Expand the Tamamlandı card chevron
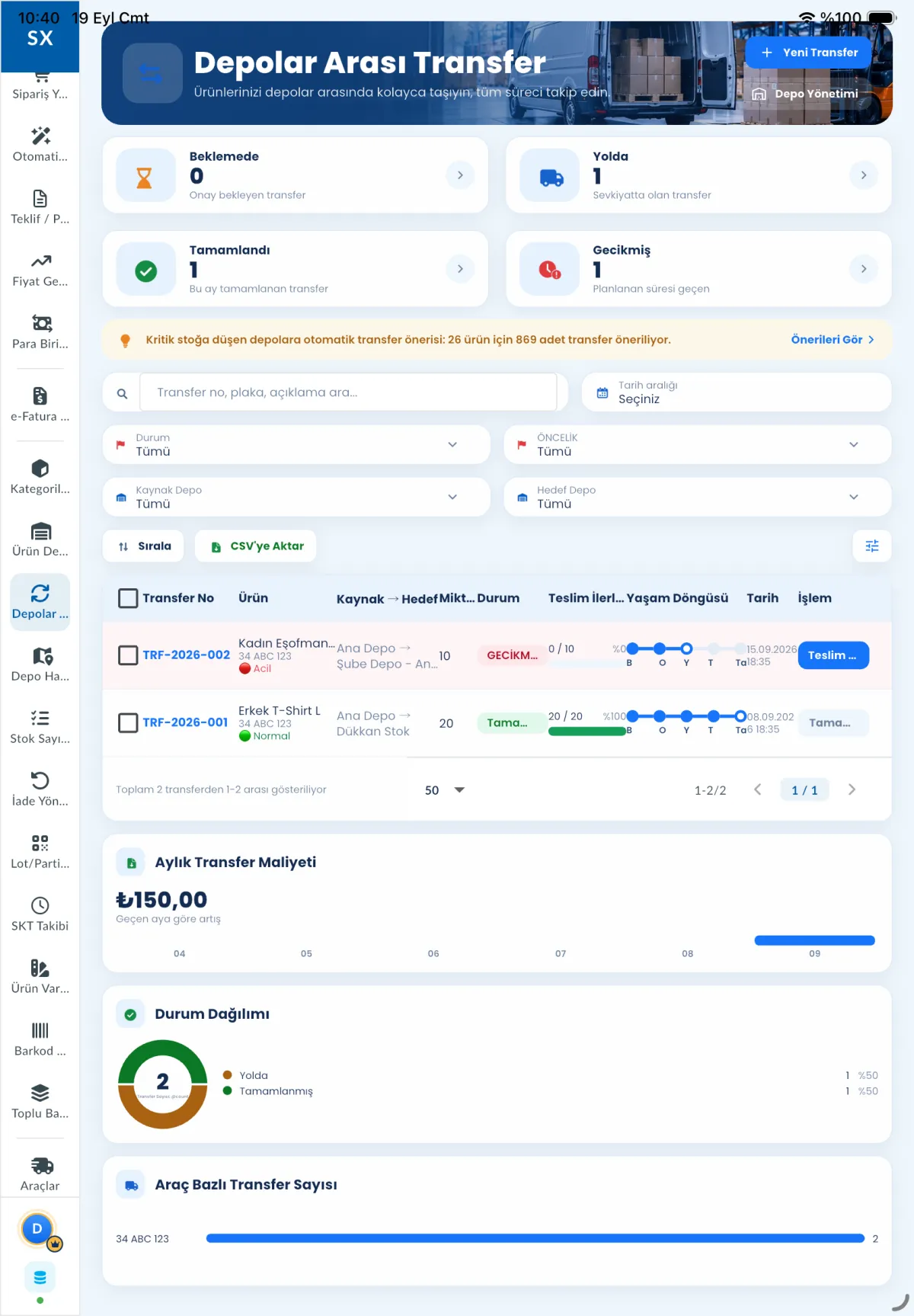 (x=460, y=269)
